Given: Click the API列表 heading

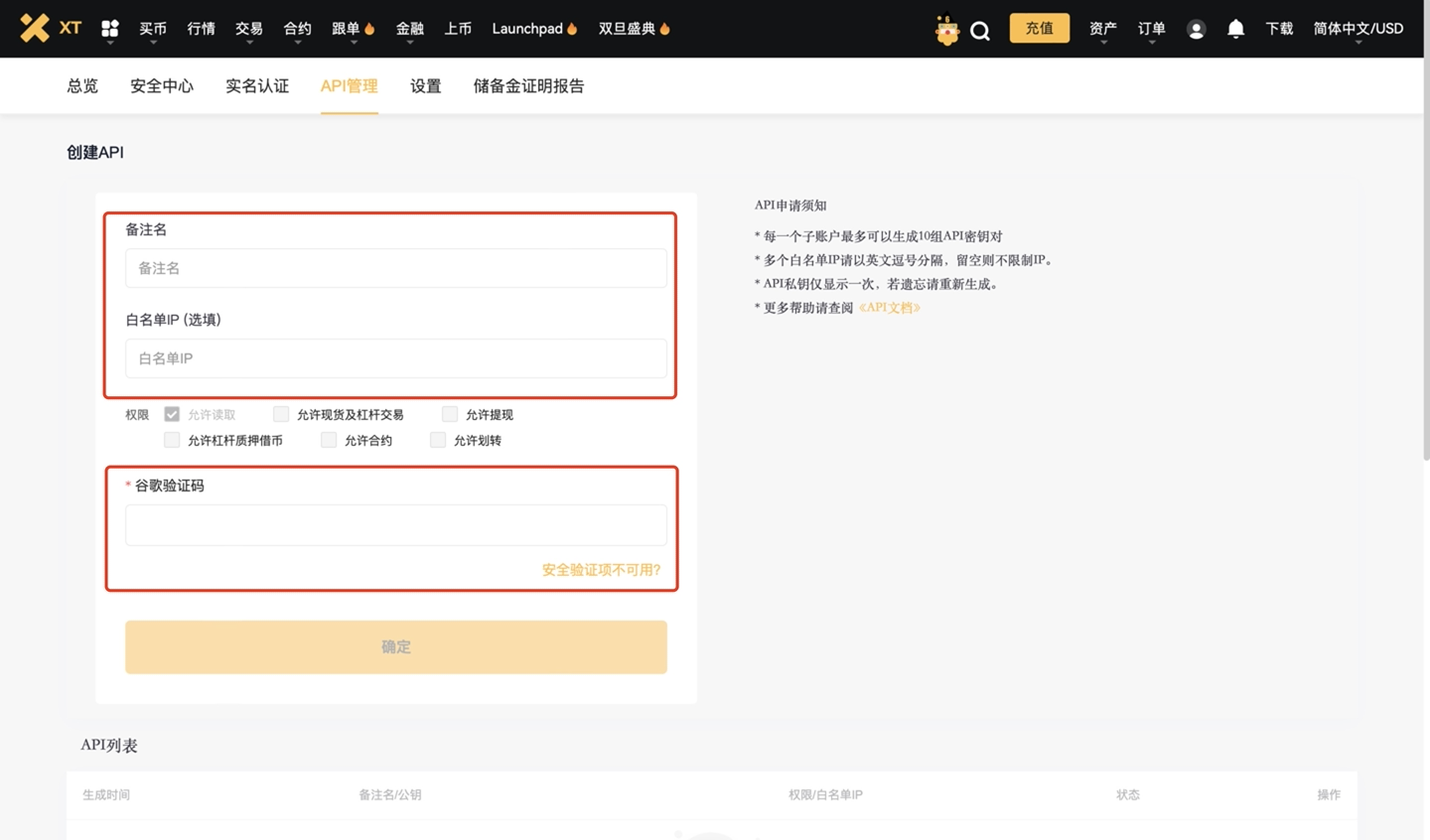Looking at the screenshot, I should pyautogui.click(x=109, y=746).
